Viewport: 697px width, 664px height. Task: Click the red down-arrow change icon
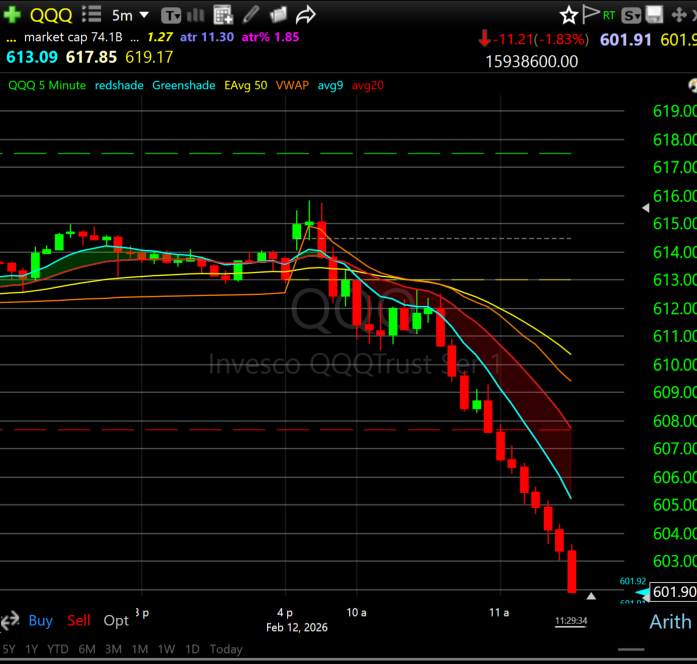[484, 39]
